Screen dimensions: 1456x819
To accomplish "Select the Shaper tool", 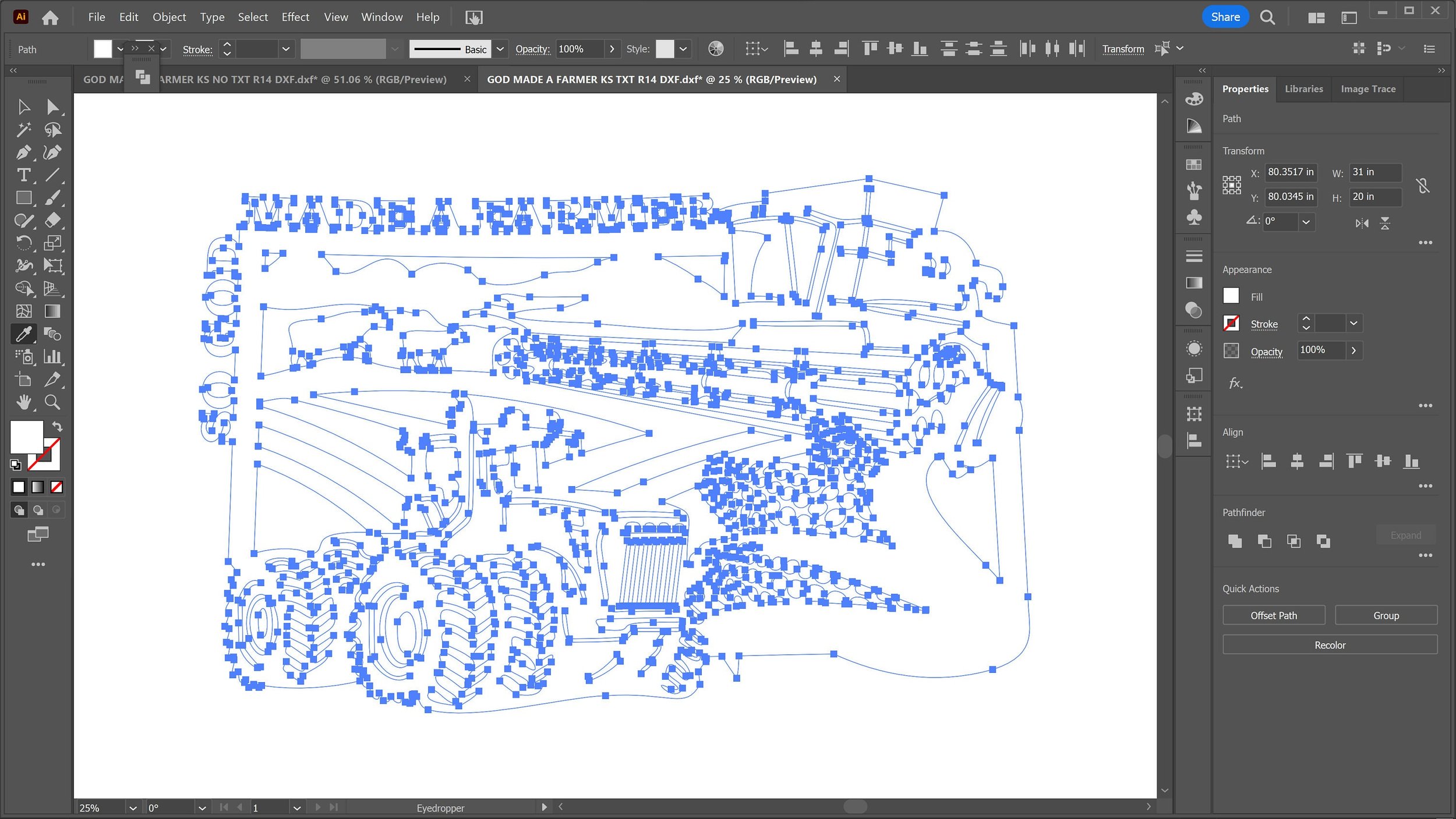I will (24, 221).
